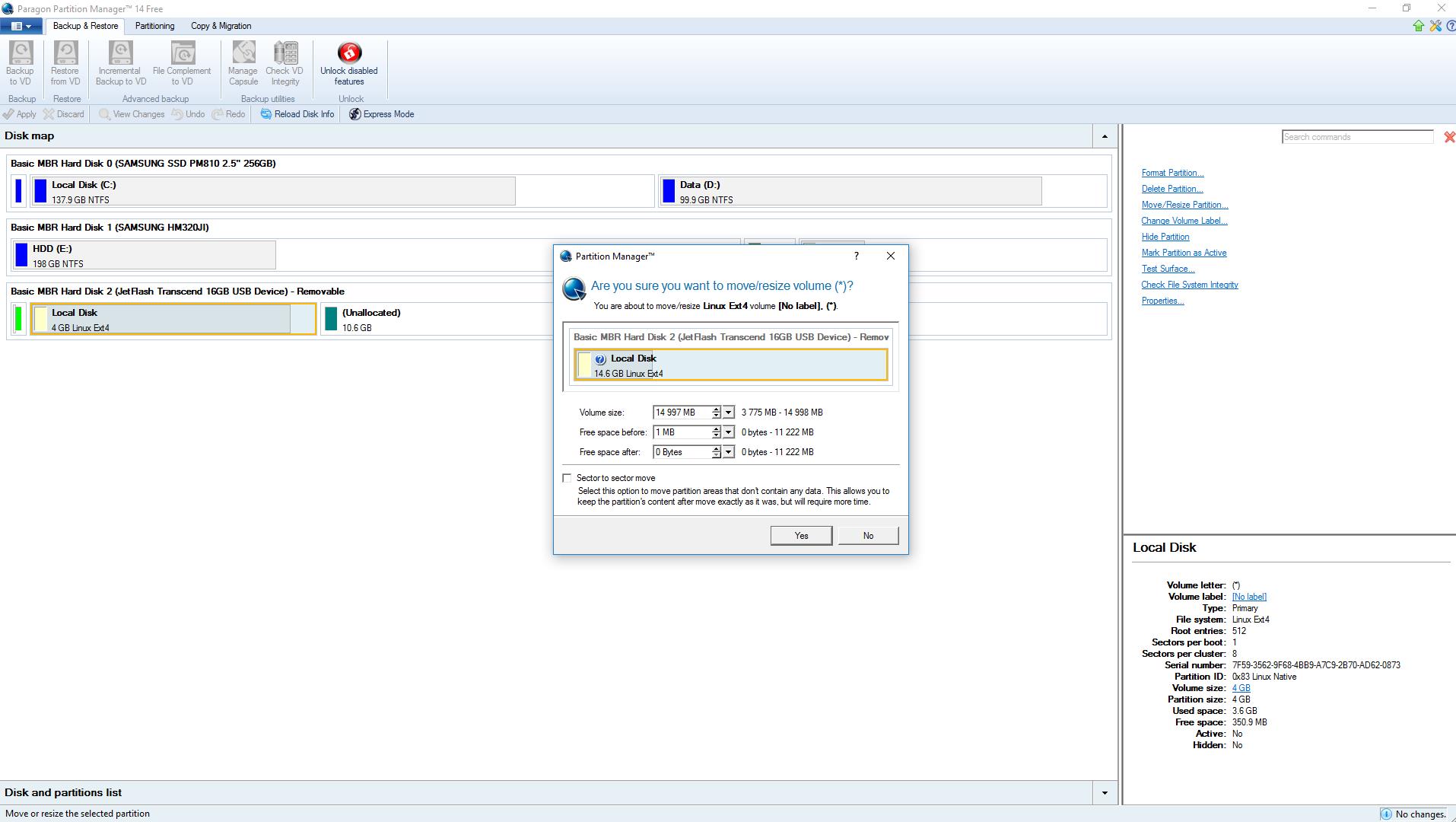The image size is (1456, 822).
Task: Expand Disk and partitions list panel
Action: click(1105, 793)
